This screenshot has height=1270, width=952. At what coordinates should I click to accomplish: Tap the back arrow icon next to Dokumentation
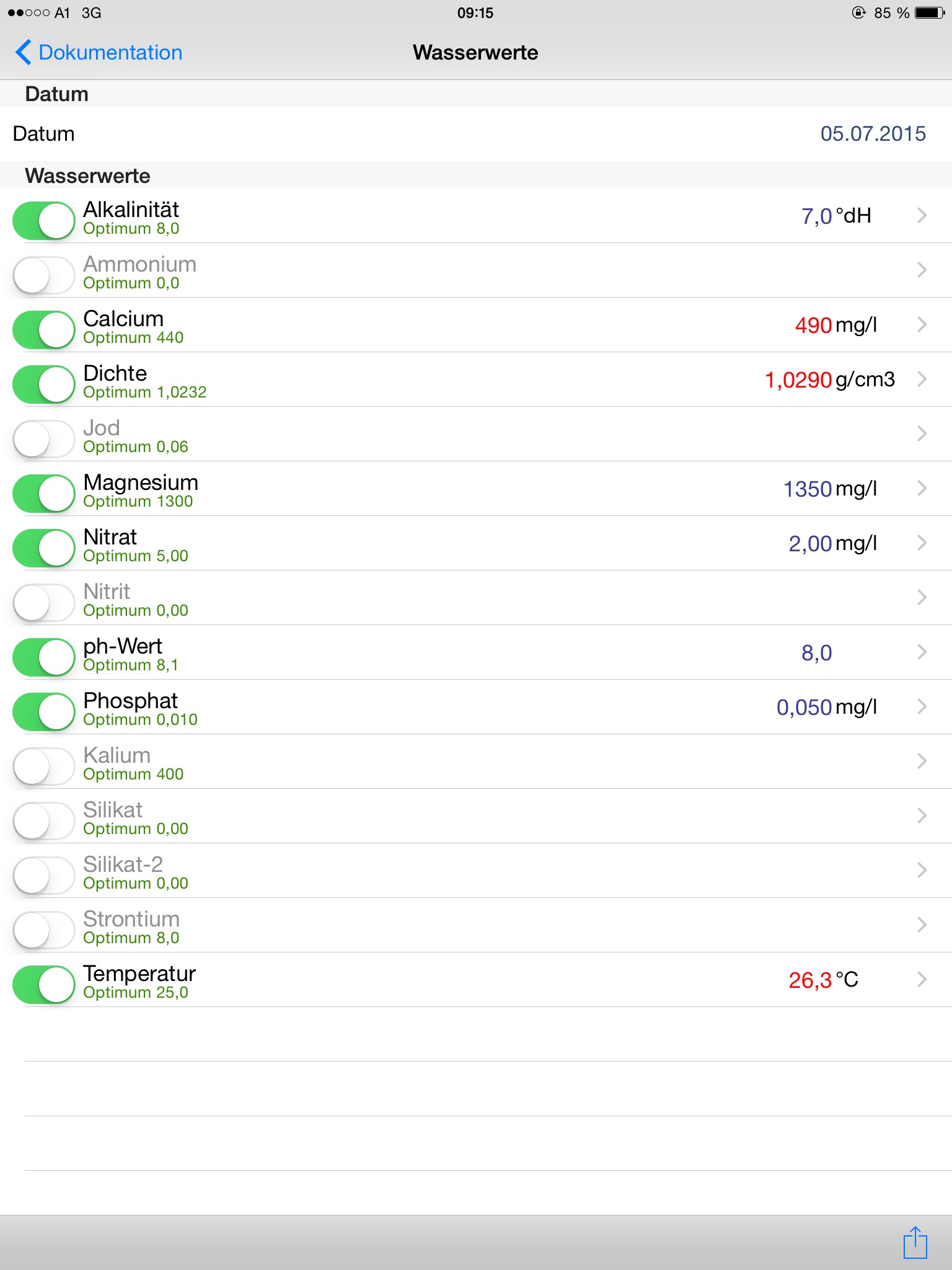(24, 53)
